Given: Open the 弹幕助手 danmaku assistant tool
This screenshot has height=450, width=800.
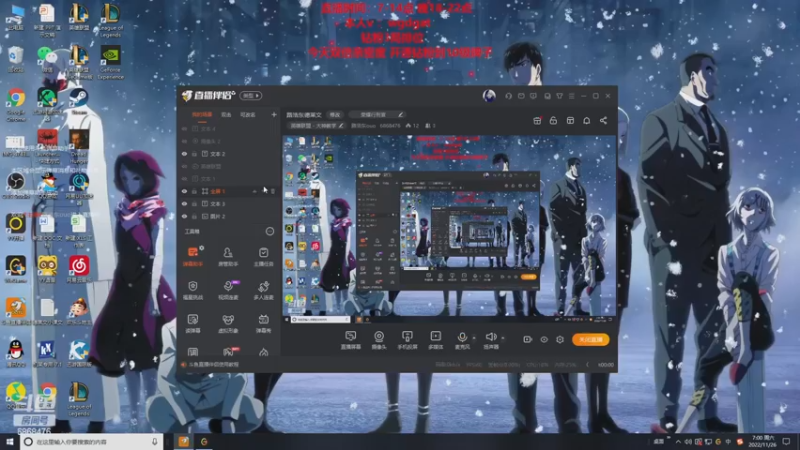Looking at the screenshot, I should (192, 256).
